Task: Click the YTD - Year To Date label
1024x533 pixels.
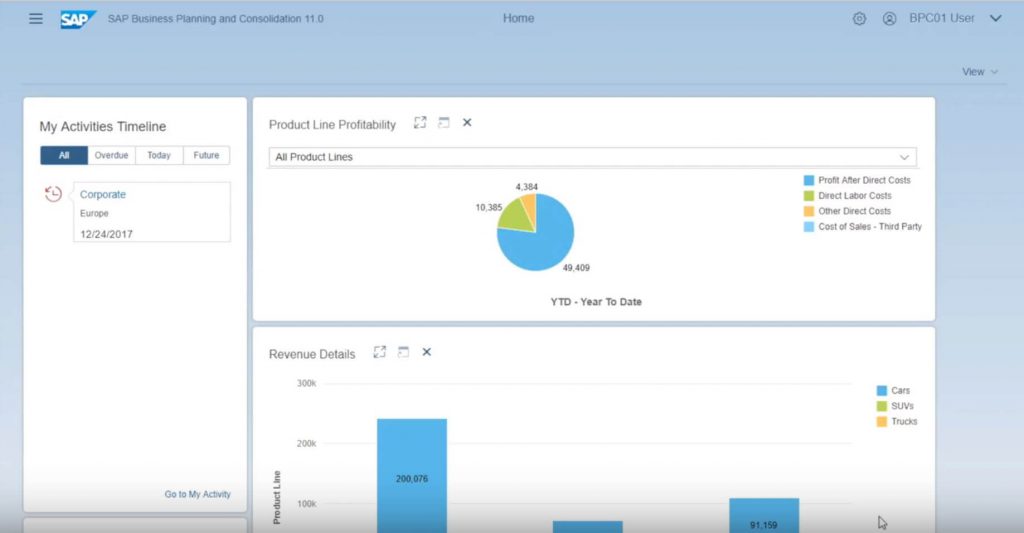Action: point(596,302)
